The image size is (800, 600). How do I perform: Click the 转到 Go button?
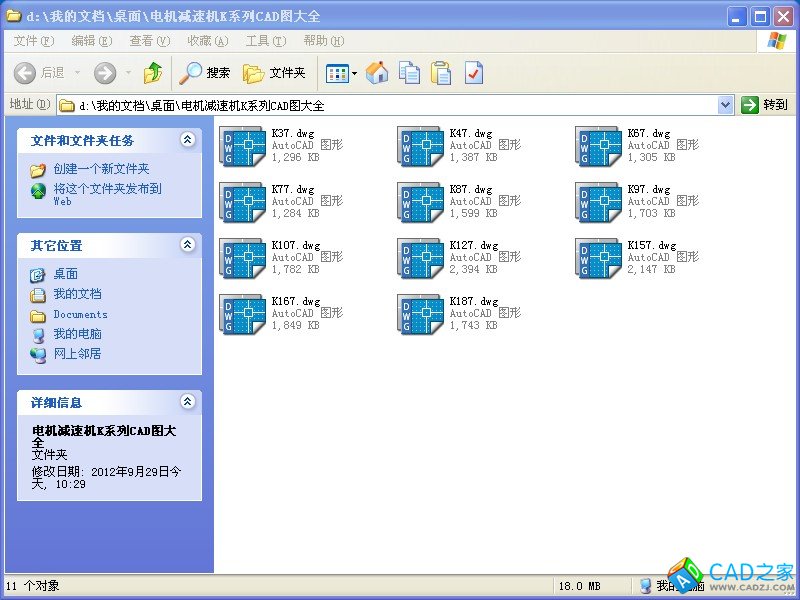pos(765,105)
